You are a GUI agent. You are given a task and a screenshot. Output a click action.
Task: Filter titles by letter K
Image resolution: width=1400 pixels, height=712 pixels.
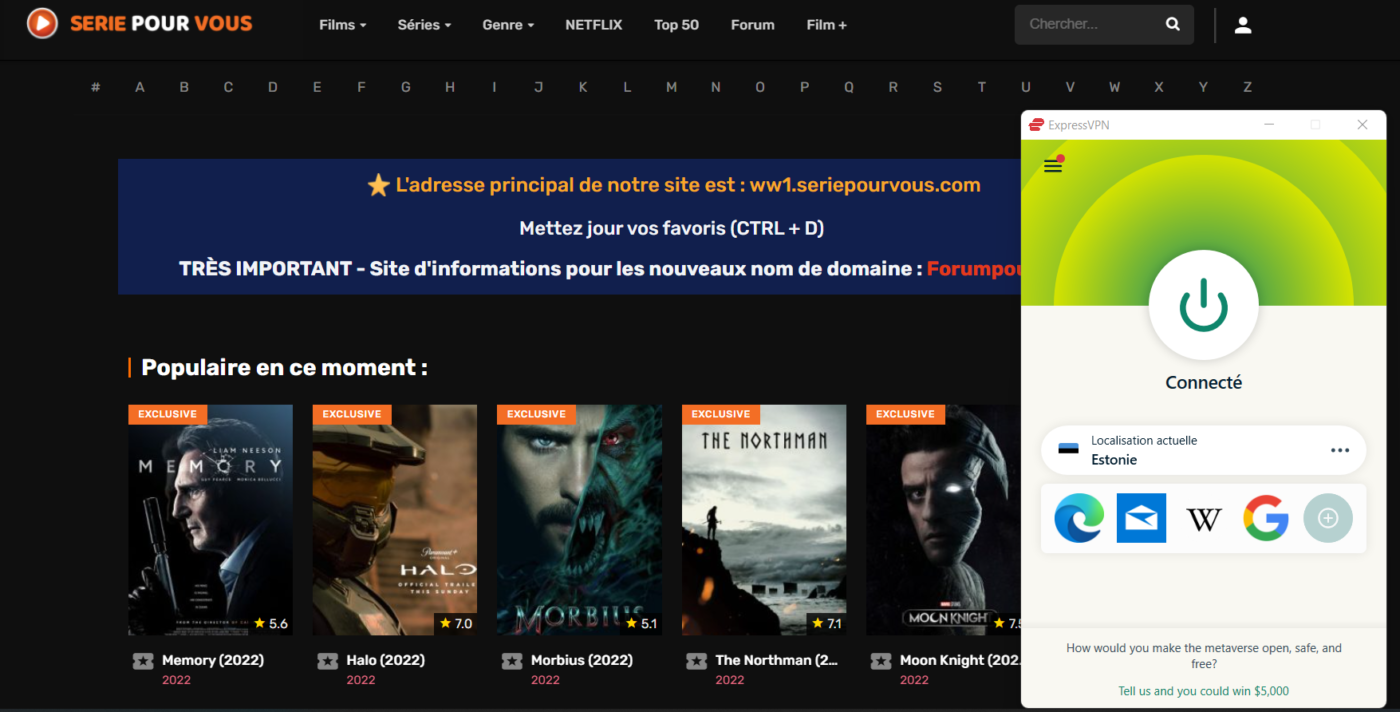[583, 87]
